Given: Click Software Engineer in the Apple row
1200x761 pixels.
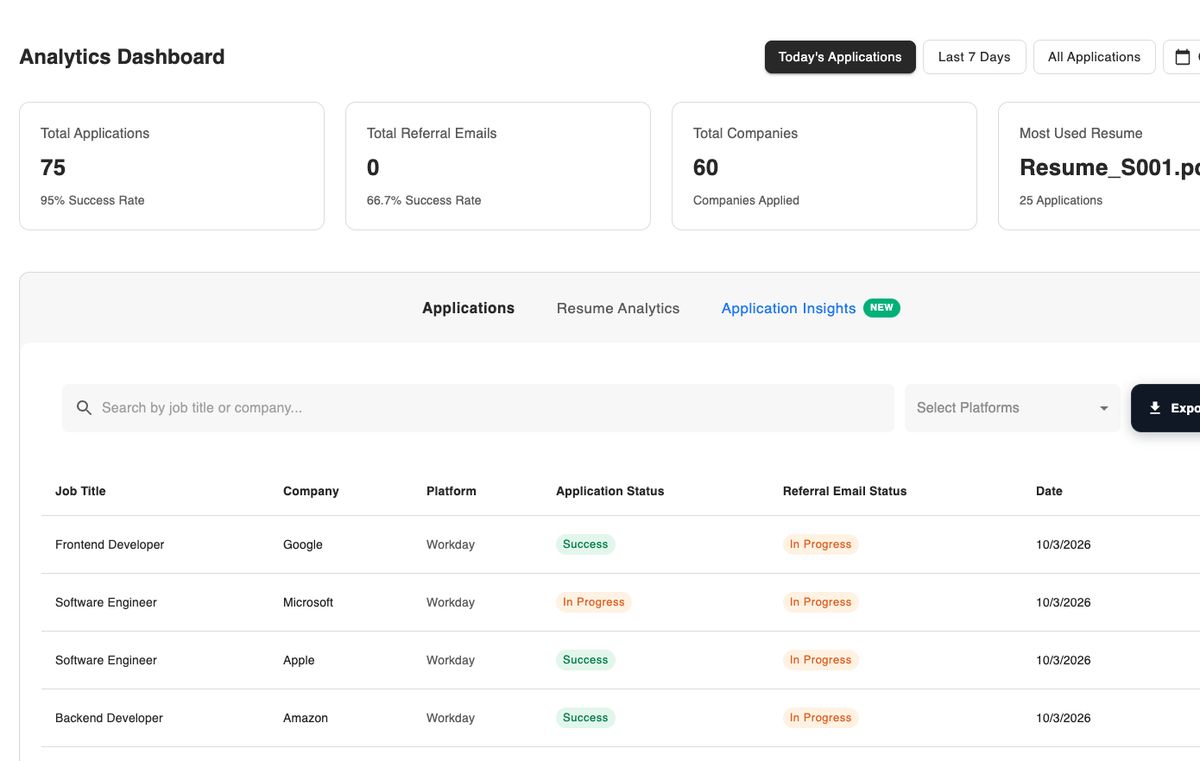Looking at the screenshot, I should tap(106, 660).
